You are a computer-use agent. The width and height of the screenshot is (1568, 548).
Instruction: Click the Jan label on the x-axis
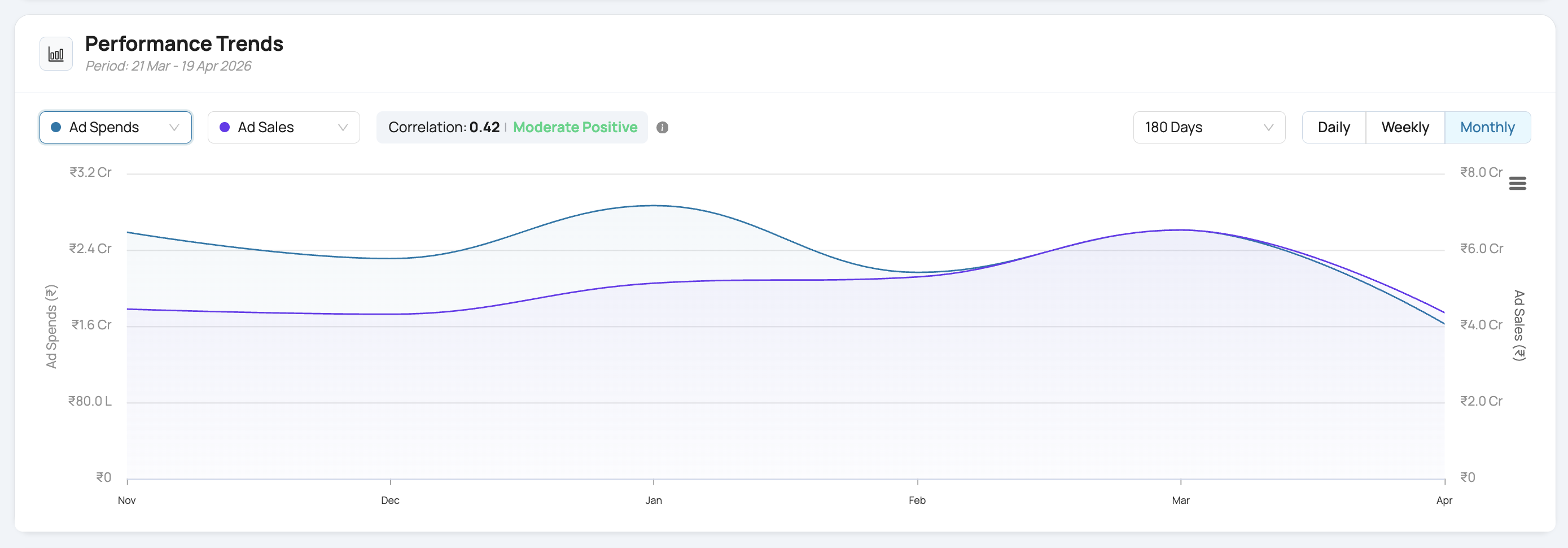(x=654, y=501)
